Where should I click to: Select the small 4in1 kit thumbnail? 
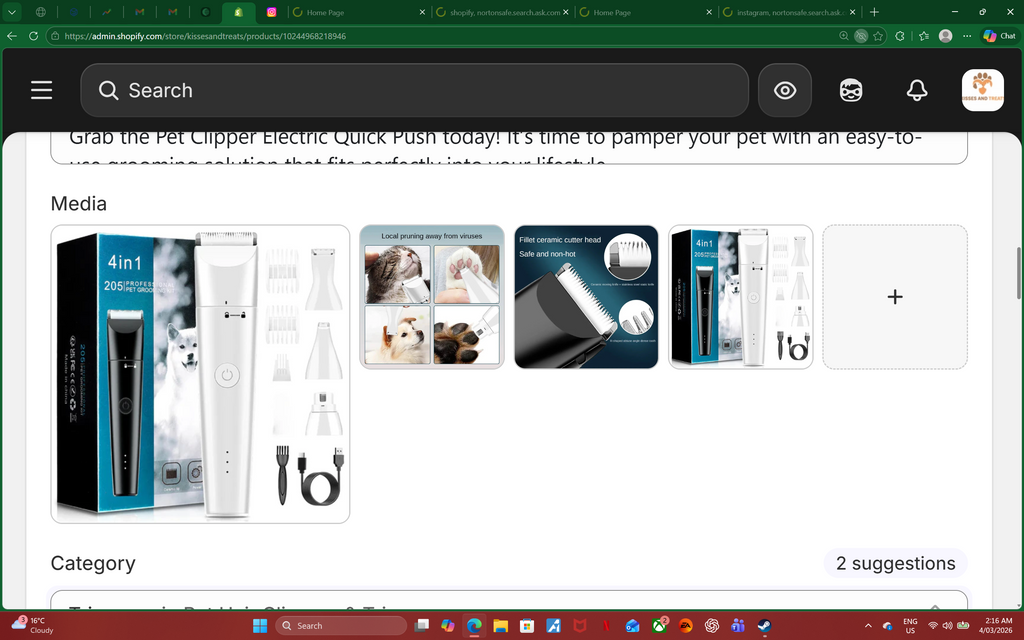tap(740, 296)
